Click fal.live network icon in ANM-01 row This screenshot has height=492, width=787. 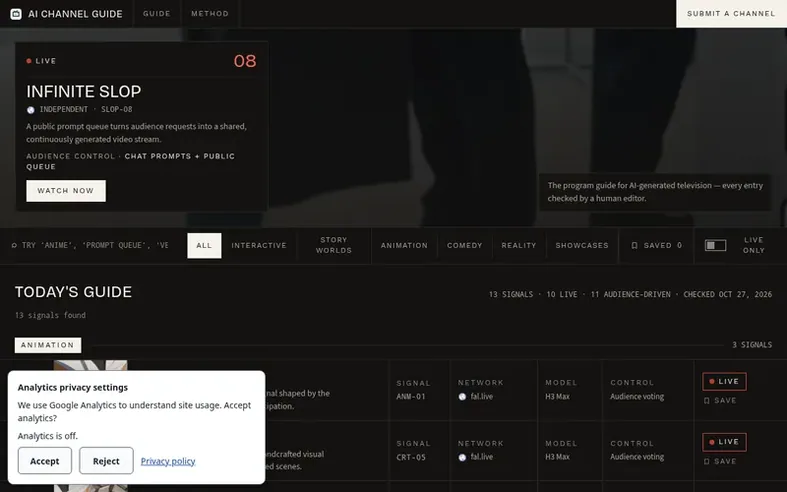(x=462, y=397)
